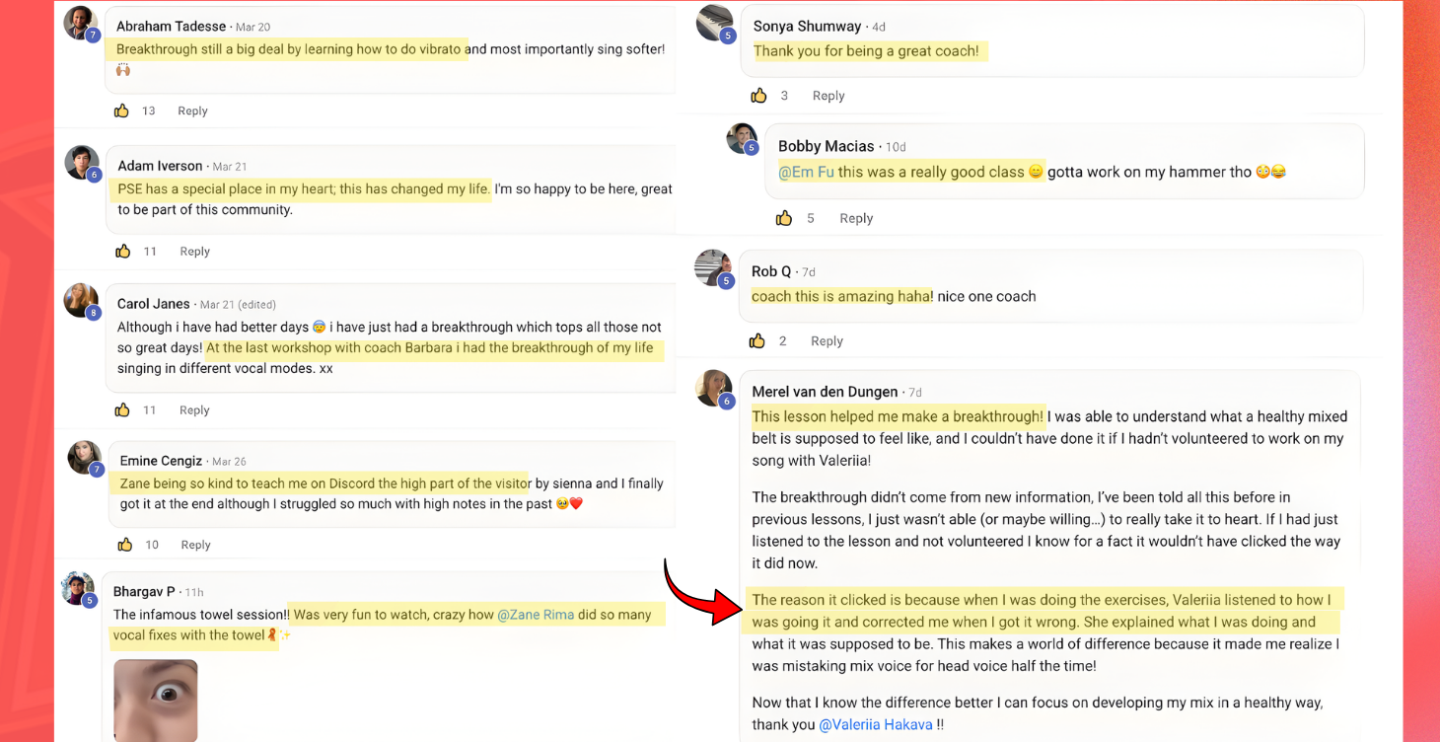Click the like icon under Emine Cengiz's comment
The height and width of the screenshot is (742, 1440).
click(125, 545)
